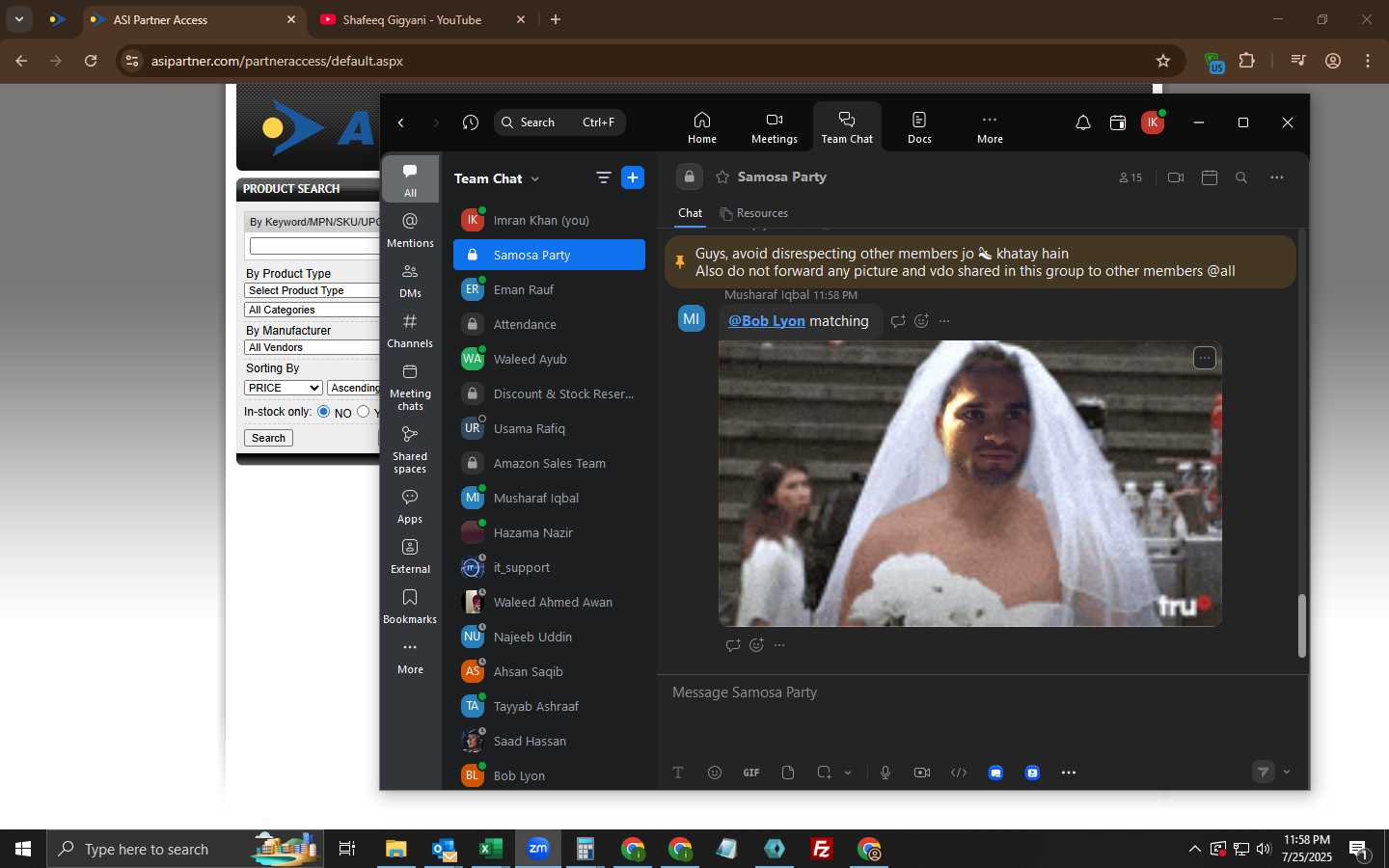
Task: Reply to the matching message
Action: [898, 321]
